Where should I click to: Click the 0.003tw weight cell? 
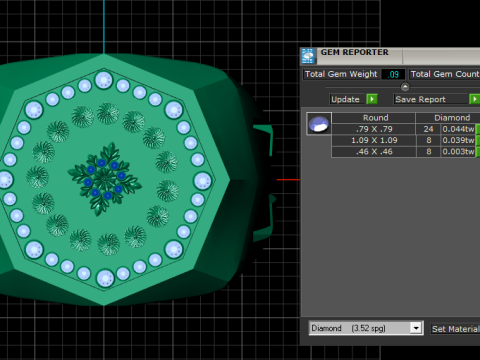458,152
